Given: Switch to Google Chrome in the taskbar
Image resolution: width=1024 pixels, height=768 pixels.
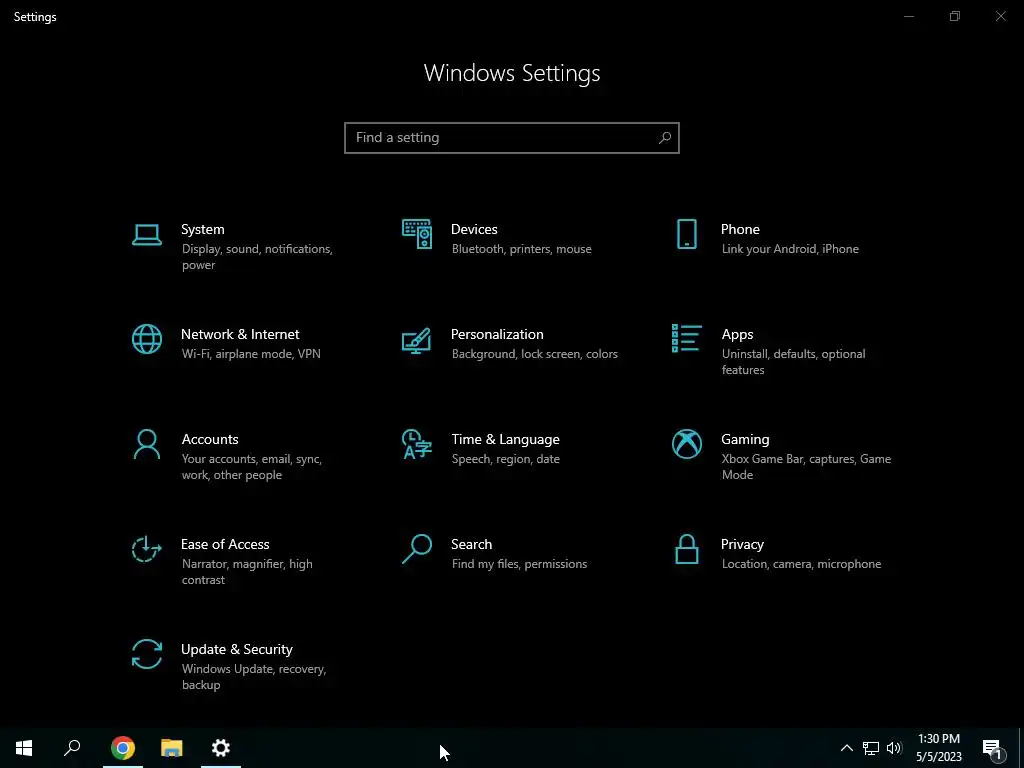Looking at the screenshot, I should click(123, 748).
